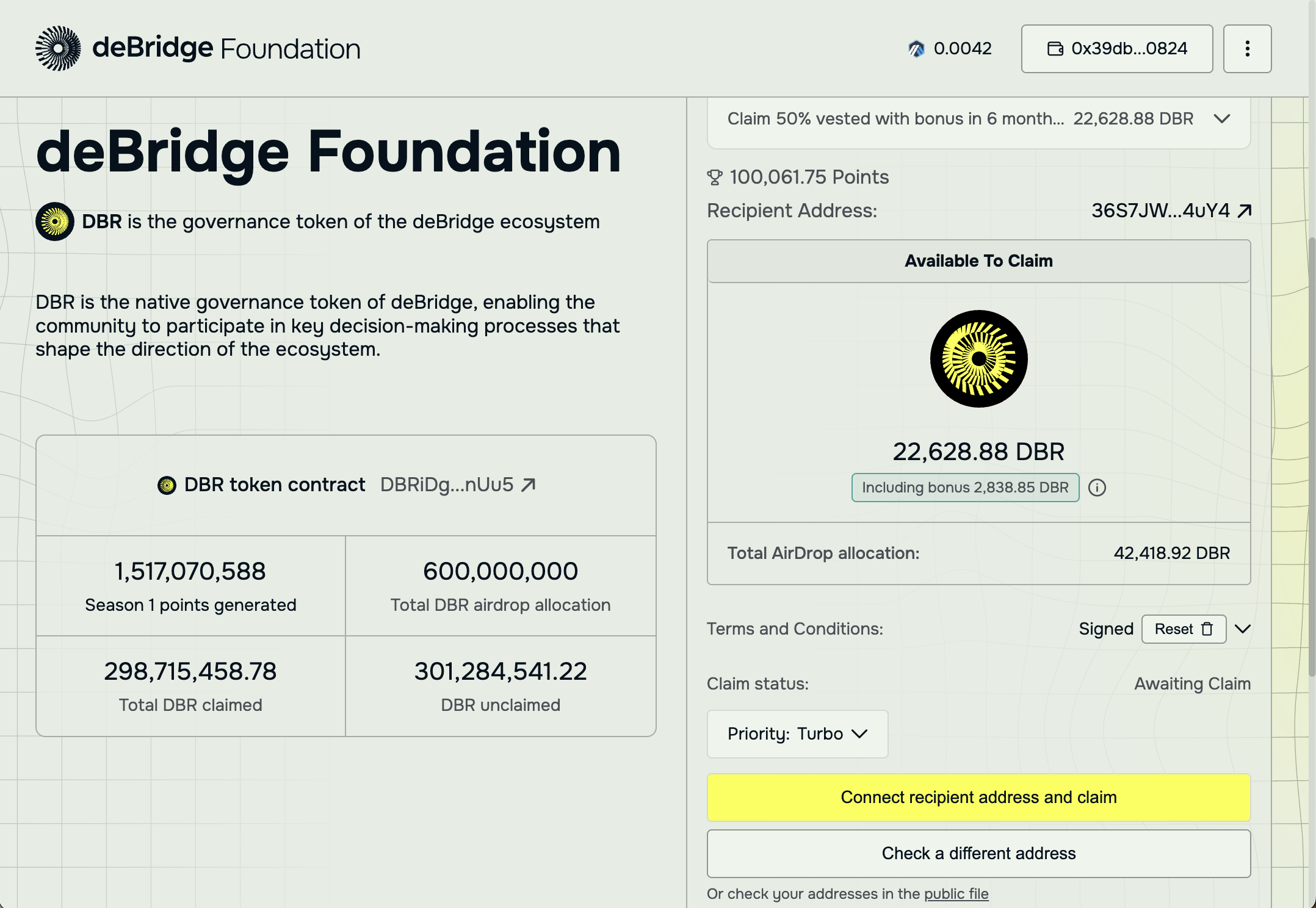Click the 0.0042 balance in header
1316x908 pixels.
click(963, 49)
